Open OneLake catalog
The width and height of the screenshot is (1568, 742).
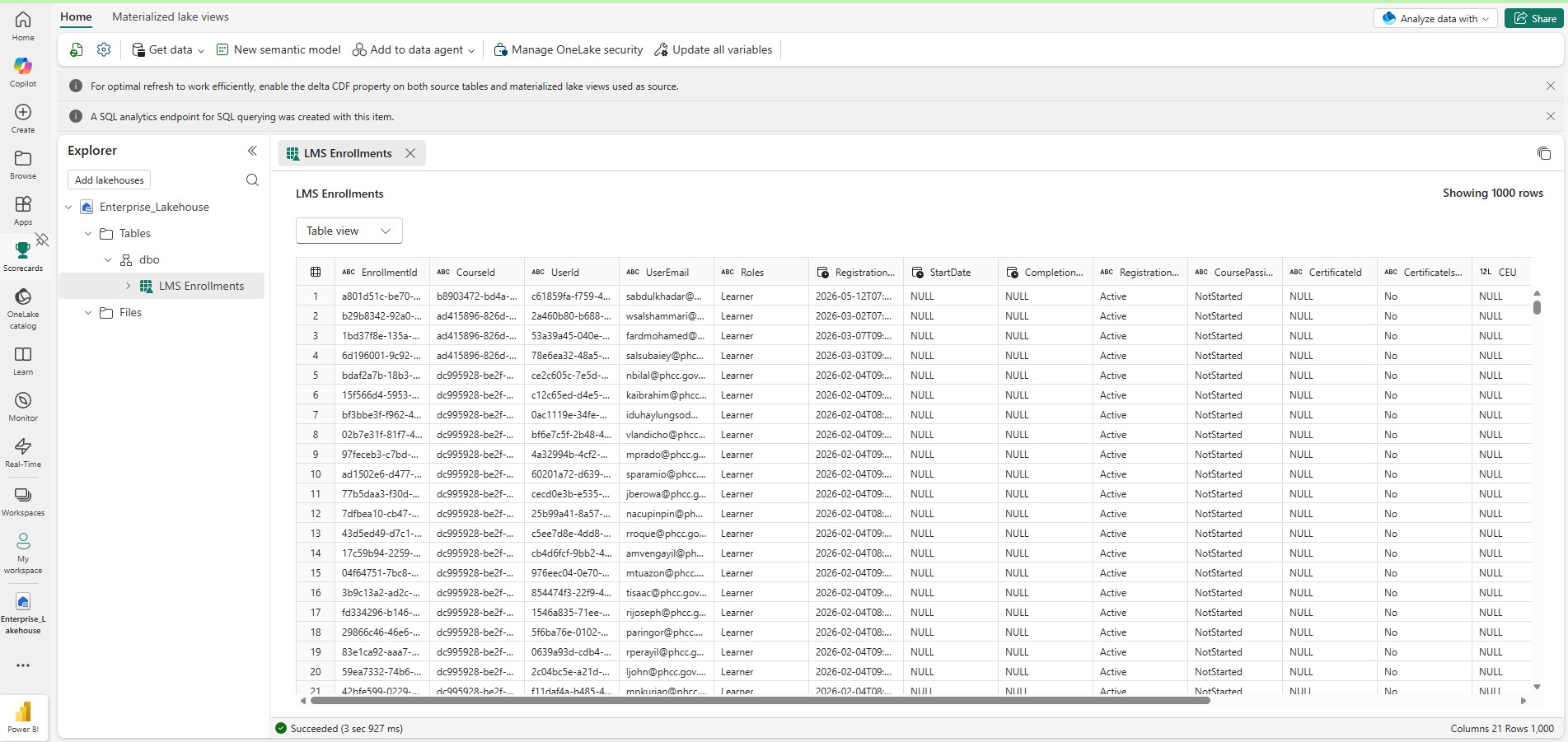point(23,308)
